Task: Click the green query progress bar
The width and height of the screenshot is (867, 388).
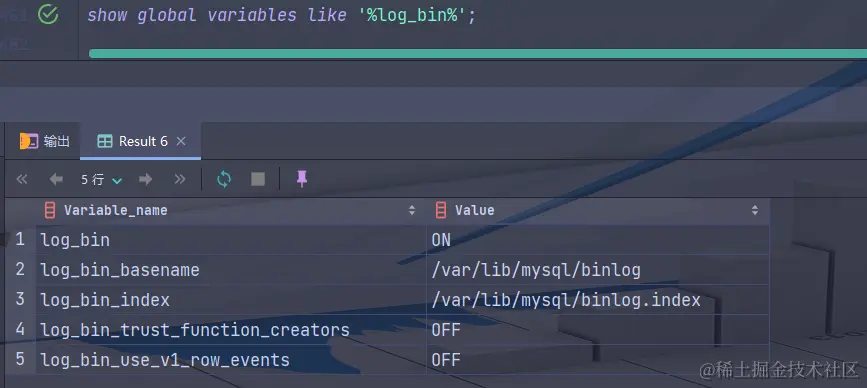Action: coord(478,54)
